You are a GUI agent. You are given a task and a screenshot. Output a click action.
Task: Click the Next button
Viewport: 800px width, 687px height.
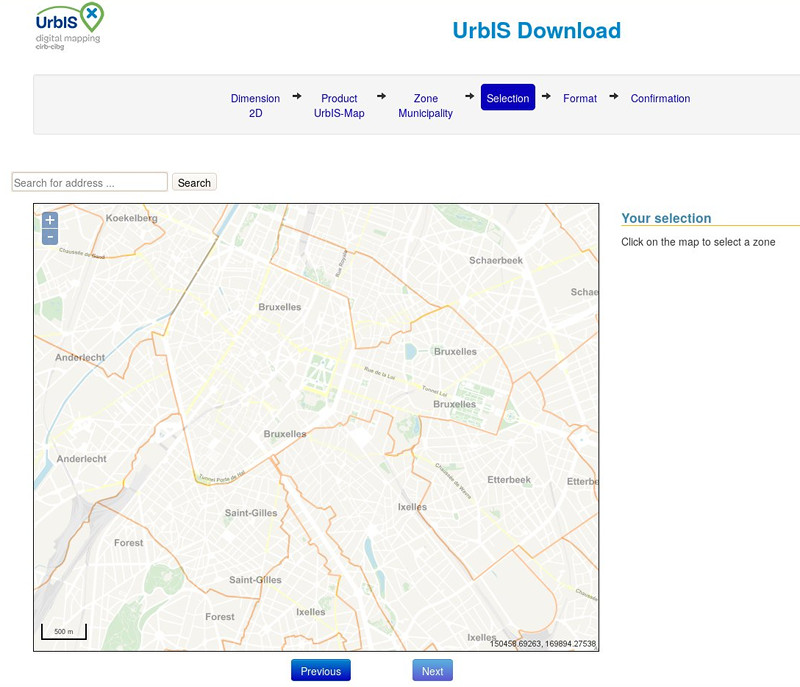433,671
